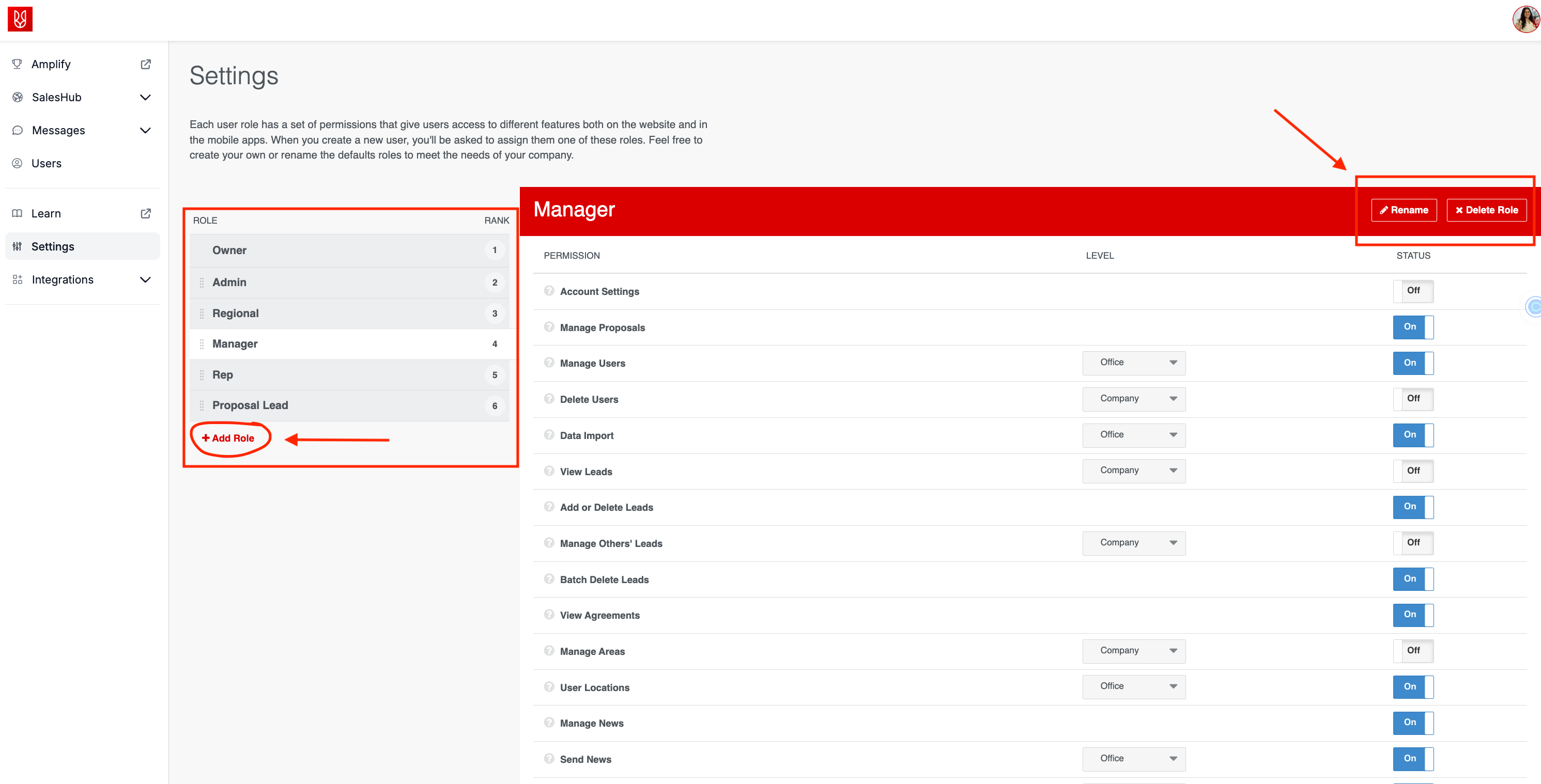Open Delete Users level dropdown
Viewport: 1541px width, 784px height.
click(x=1134, y=399)
